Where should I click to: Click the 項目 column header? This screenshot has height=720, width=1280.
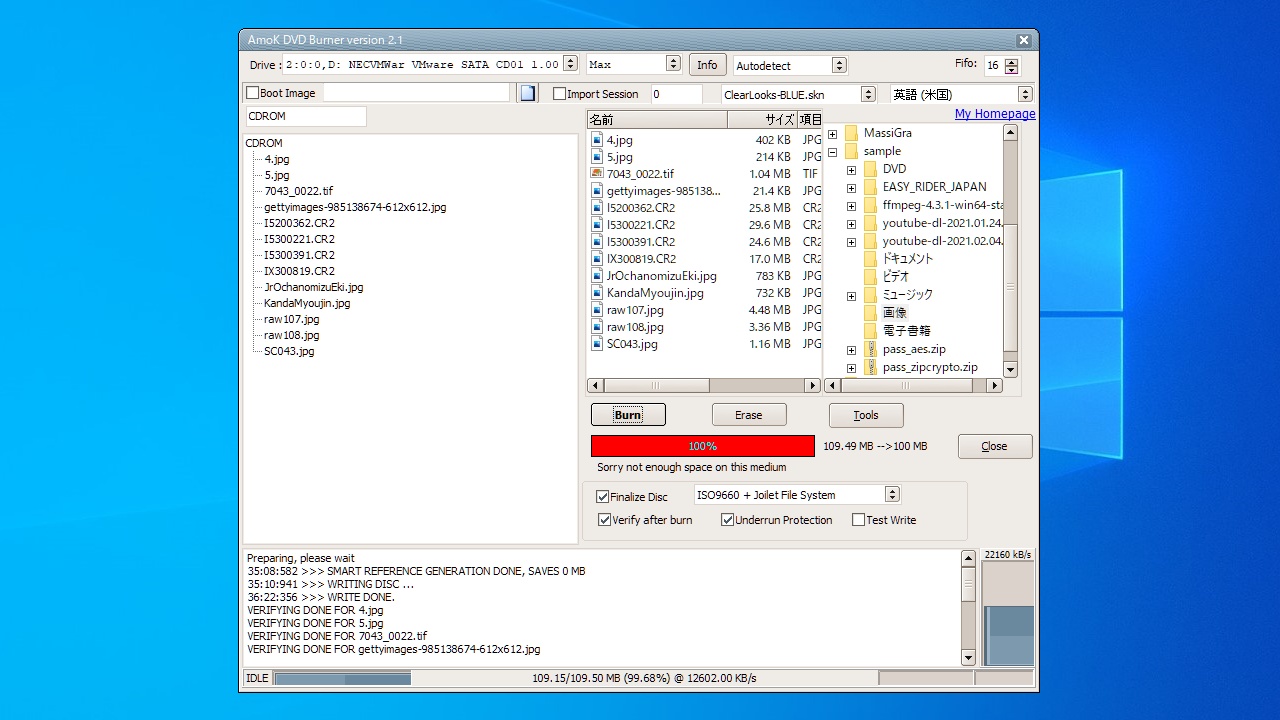click(x=809, y=120)
